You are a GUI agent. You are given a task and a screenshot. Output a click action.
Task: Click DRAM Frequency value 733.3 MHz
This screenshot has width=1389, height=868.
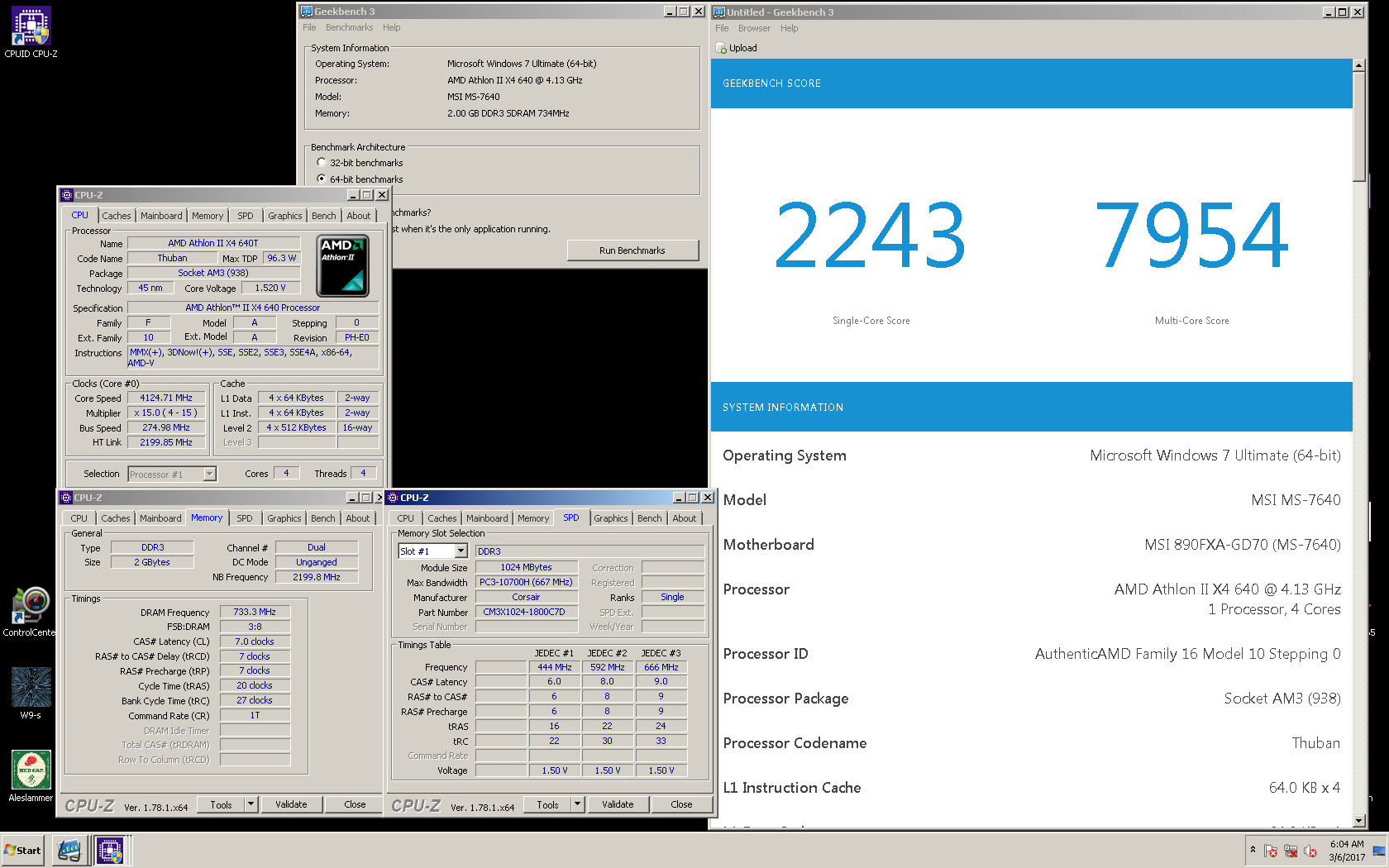pyautogui.click(x=255, y=612)
